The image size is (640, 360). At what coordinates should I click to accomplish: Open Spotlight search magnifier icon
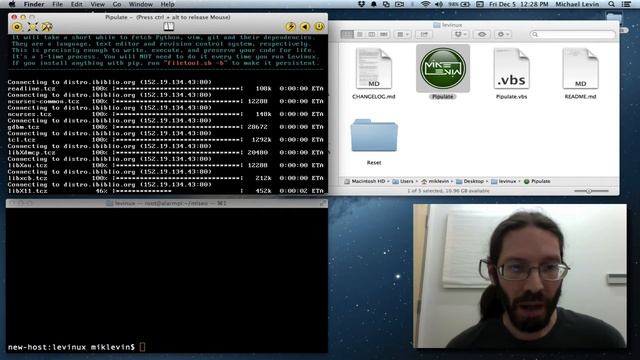coord(611,4)
